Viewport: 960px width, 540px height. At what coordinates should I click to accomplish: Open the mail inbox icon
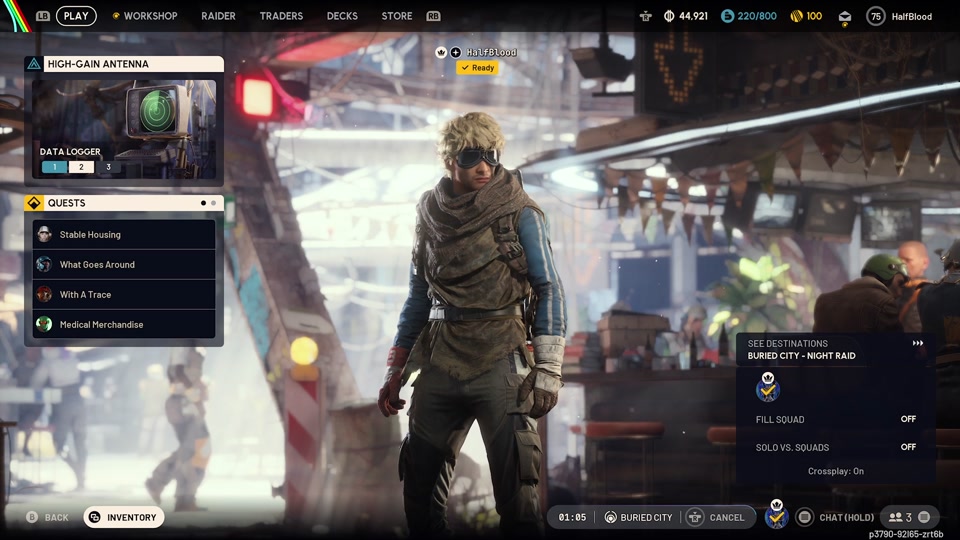844,18
